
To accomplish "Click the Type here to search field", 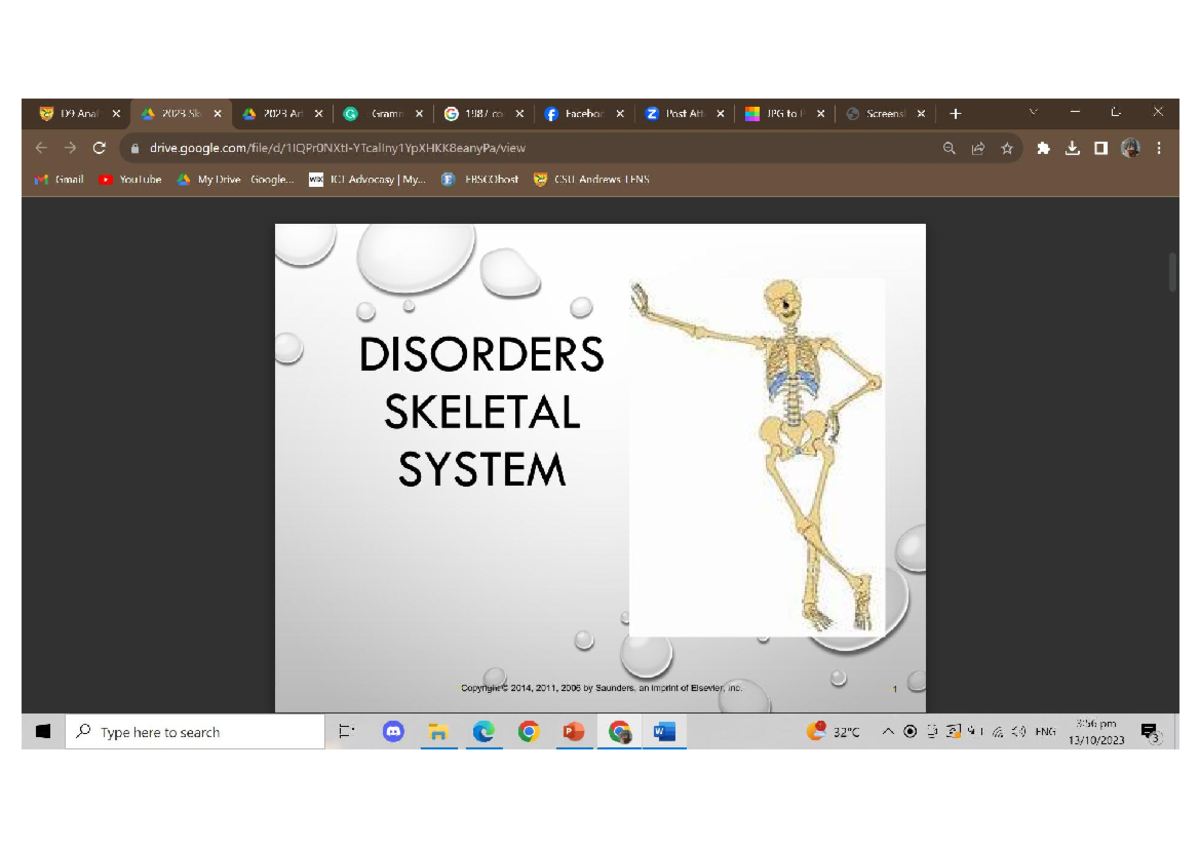I will tap(195, 731).
